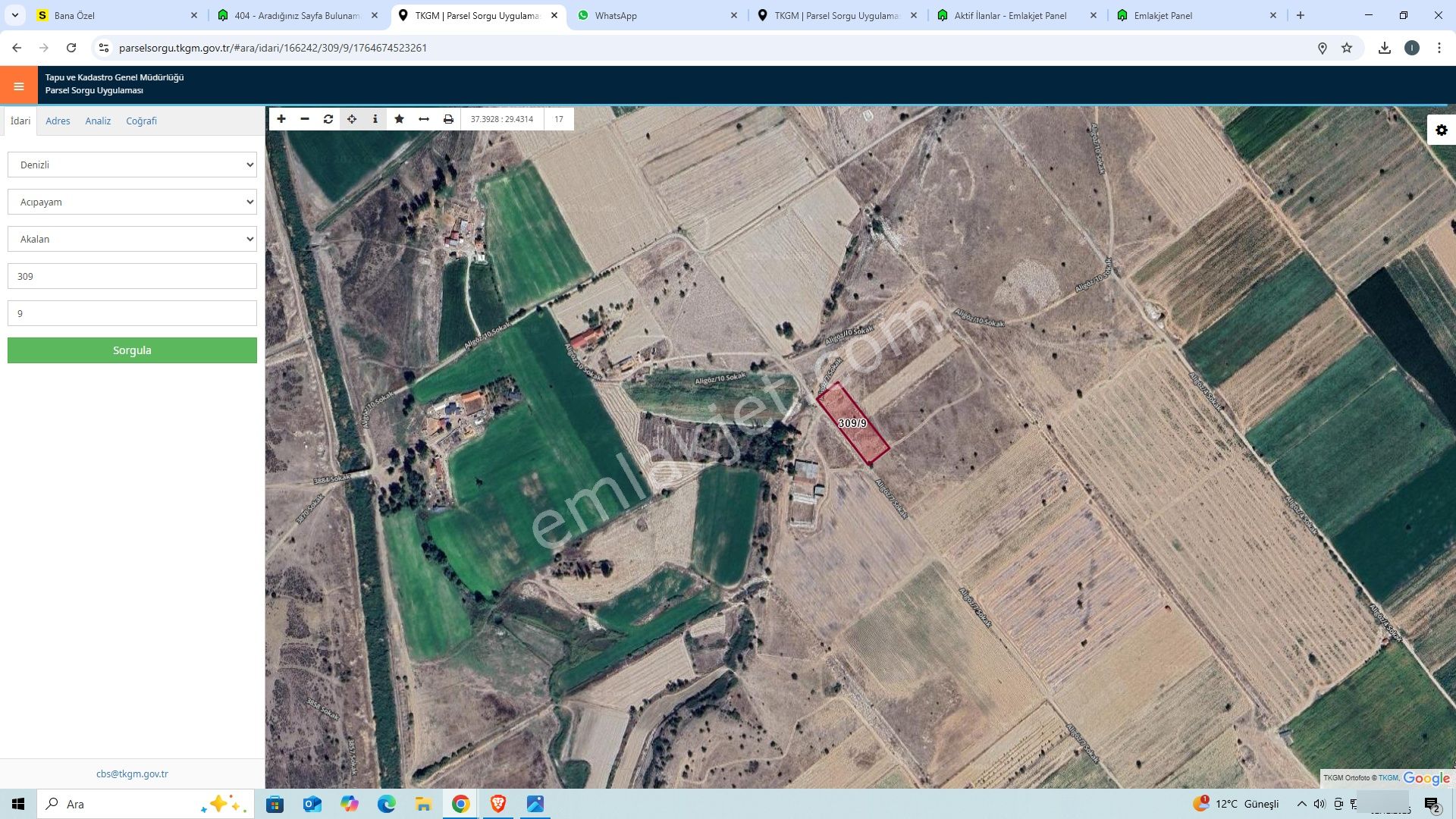Image resolution: width=1456 pixels, height=819 pixels.
Task: Expand the Akalan neighborhood dropdown
Action: click(x=132, y=239)
